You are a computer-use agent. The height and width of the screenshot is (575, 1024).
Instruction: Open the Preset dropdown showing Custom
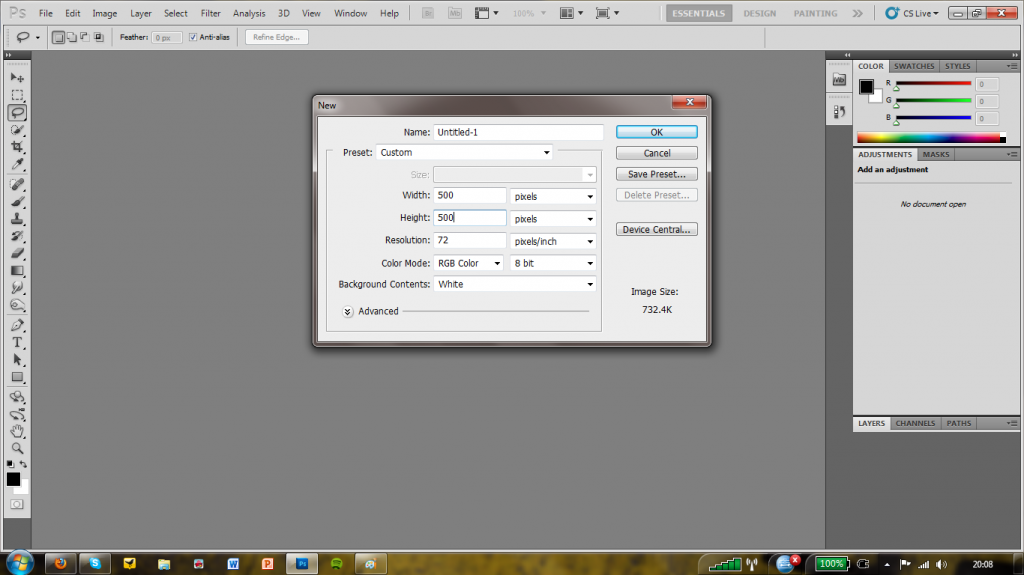tap(464, 152)
